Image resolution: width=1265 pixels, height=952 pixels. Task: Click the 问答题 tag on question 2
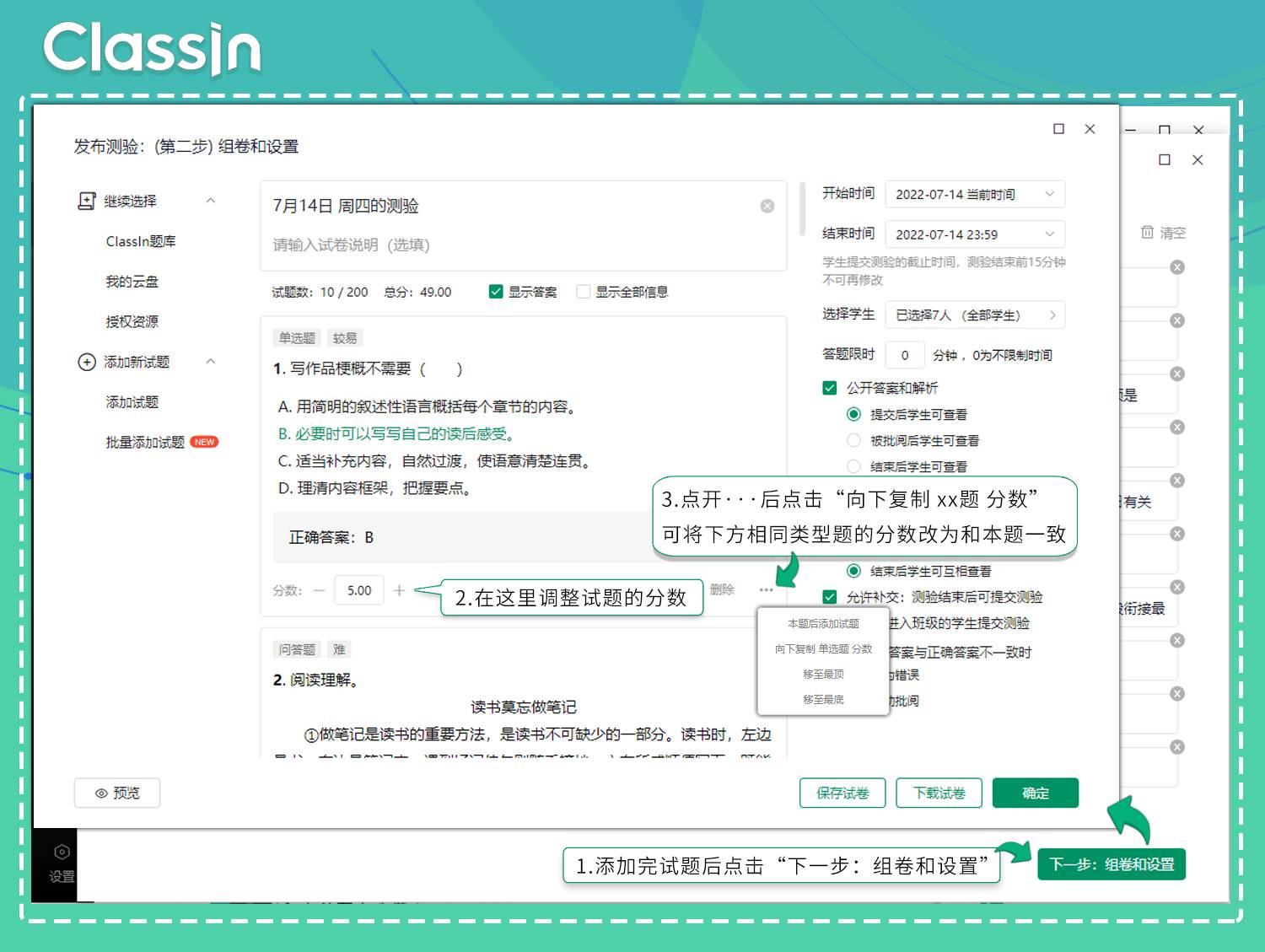tap(297, 649)
